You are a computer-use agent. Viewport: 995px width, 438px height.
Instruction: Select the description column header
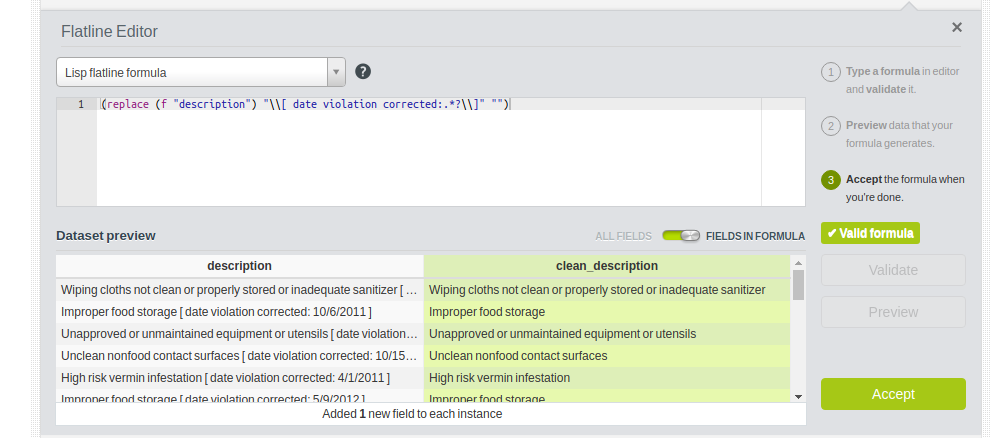point(239,266)
